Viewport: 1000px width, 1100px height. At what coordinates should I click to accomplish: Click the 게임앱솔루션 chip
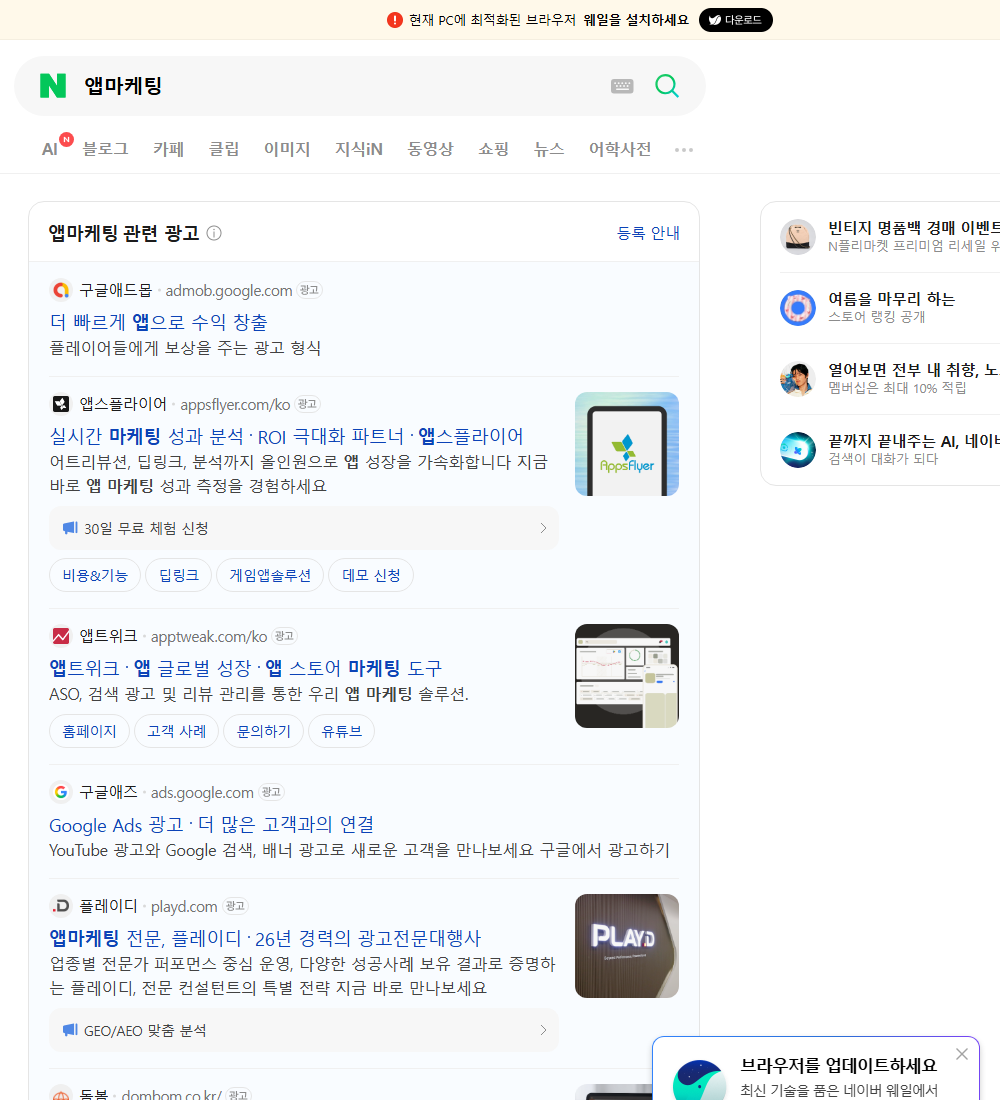pyautogui.click(x=269, y=575)
